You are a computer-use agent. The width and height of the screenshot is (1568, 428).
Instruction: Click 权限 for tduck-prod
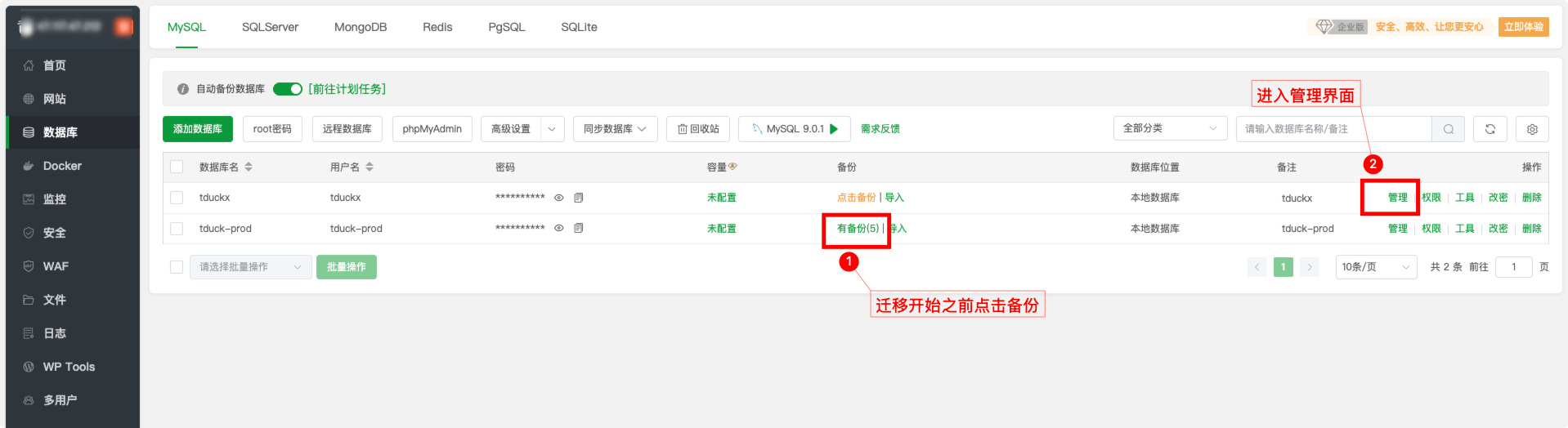(x=1431, y=229)
